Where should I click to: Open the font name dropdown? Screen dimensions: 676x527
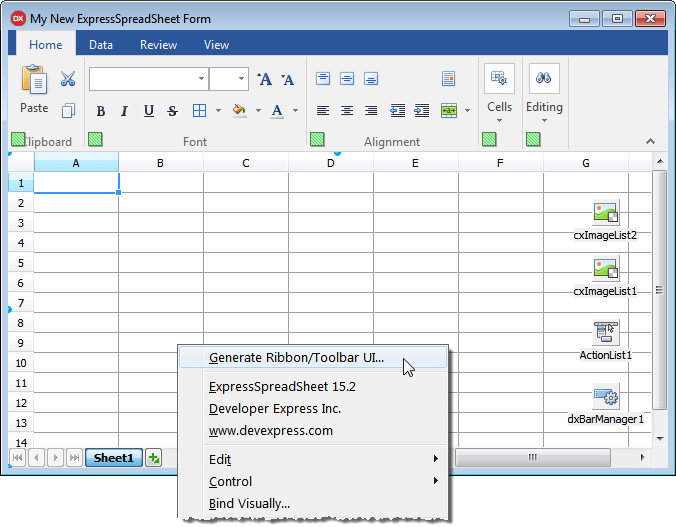coord(201,79)
